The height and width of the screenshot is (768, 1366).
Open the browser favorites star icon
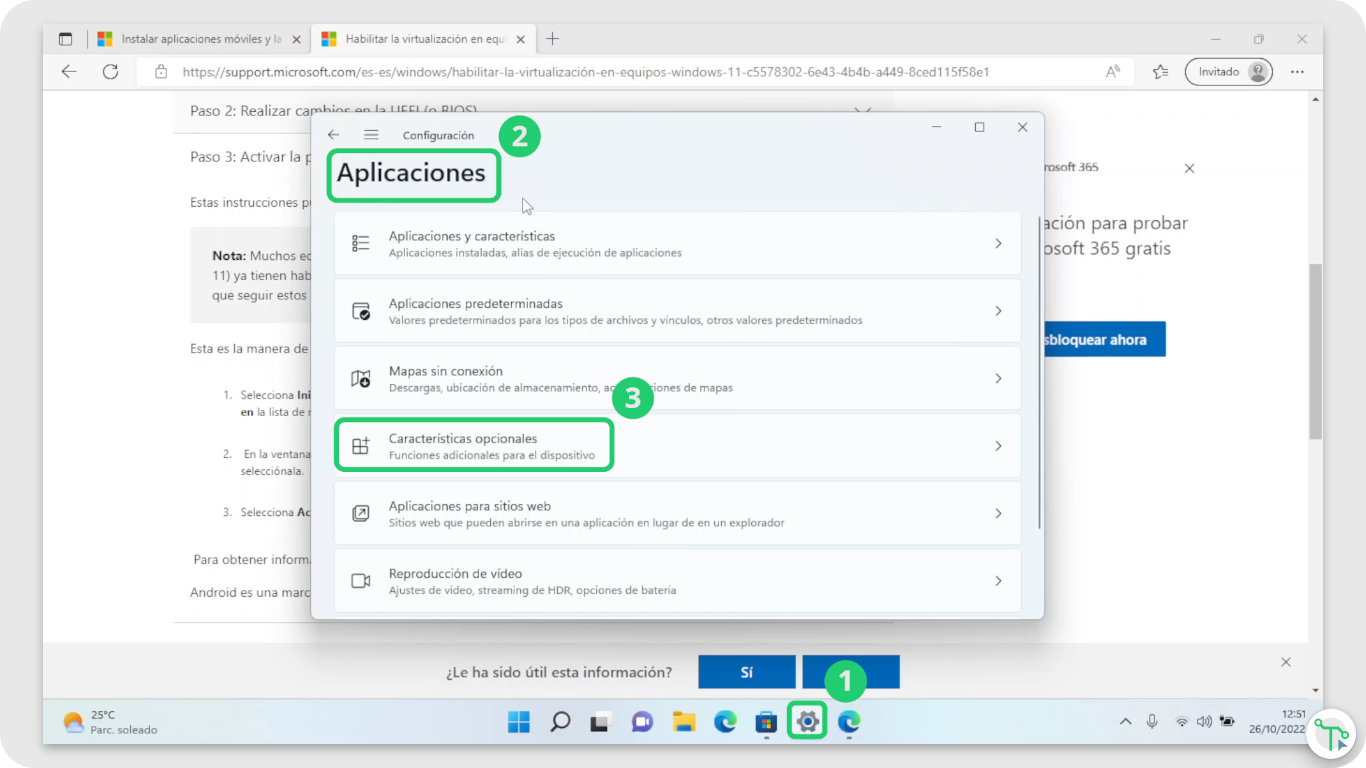(1160, 72)
